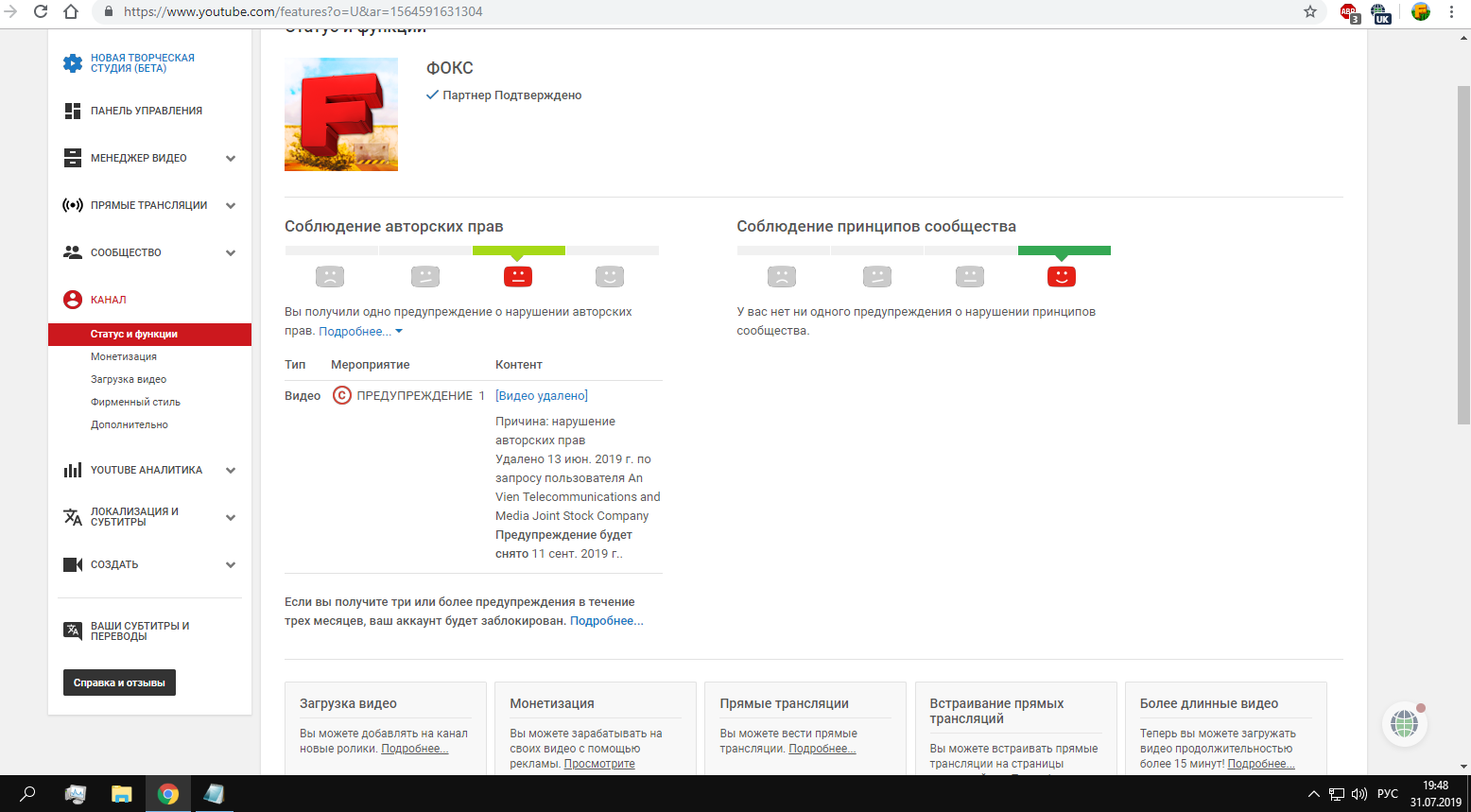Image resolution: width=1471 pixels, height=812 pixels.
Task: Click the СООБЩЕСТВО people icon
Action: tap(73, 252)
